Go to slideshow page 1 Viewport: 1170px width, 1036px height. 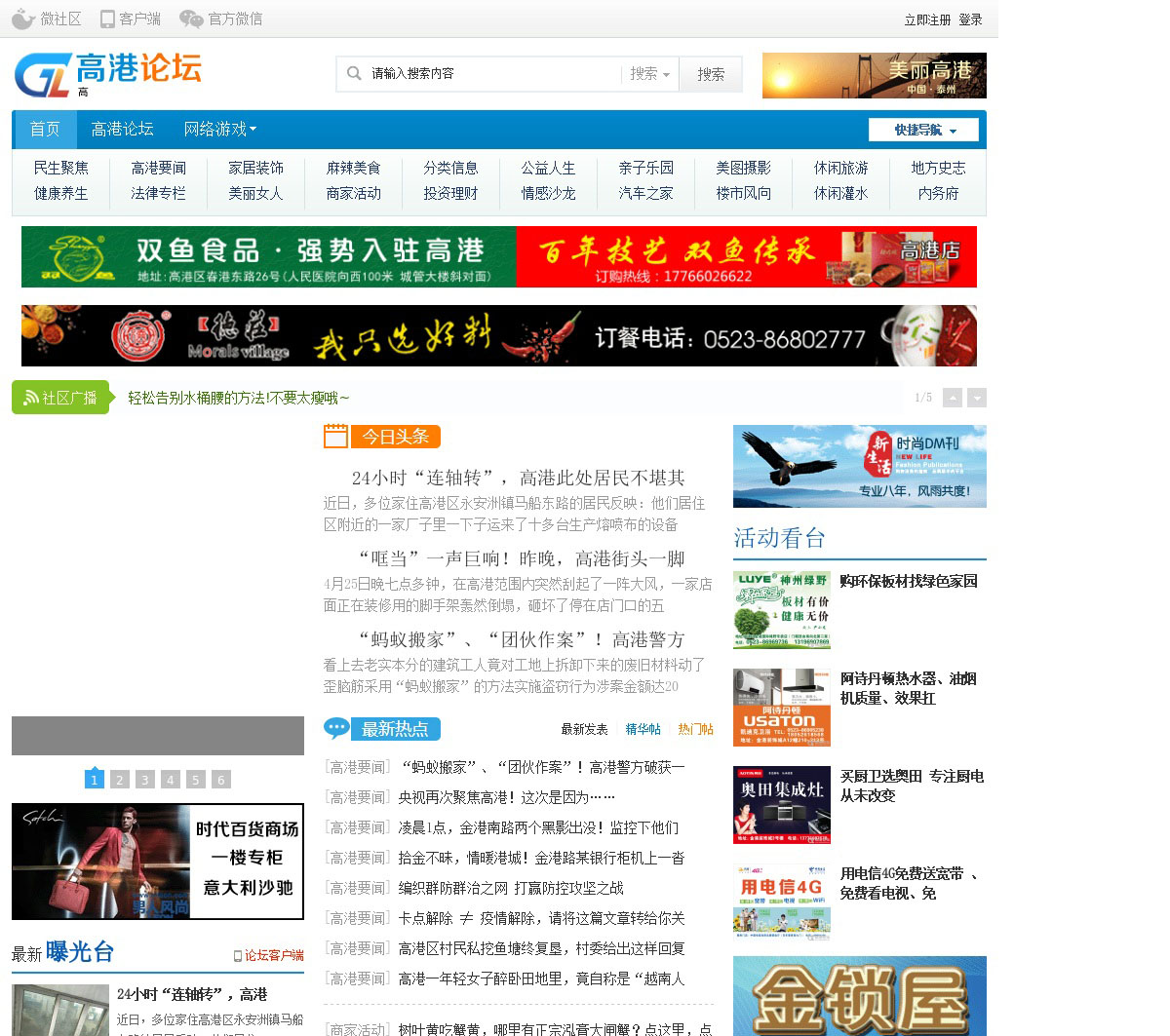[95, 779]
